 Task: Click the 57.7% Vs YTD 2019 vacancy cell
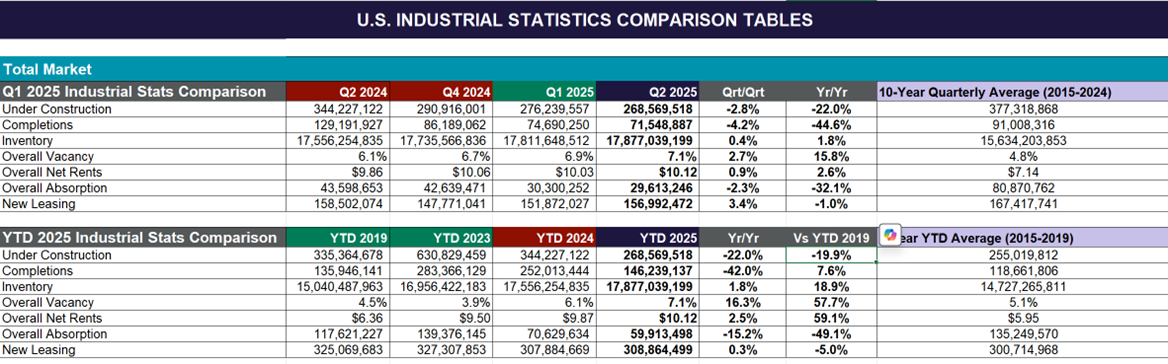[x=832, y=302]
